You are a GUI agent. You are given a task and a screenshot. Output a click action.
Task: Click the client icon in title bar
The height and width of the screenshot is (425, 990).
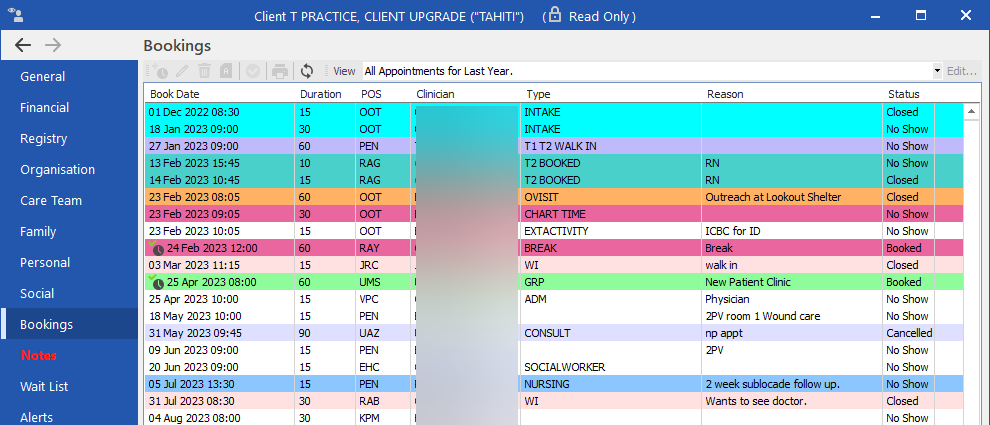15,16
